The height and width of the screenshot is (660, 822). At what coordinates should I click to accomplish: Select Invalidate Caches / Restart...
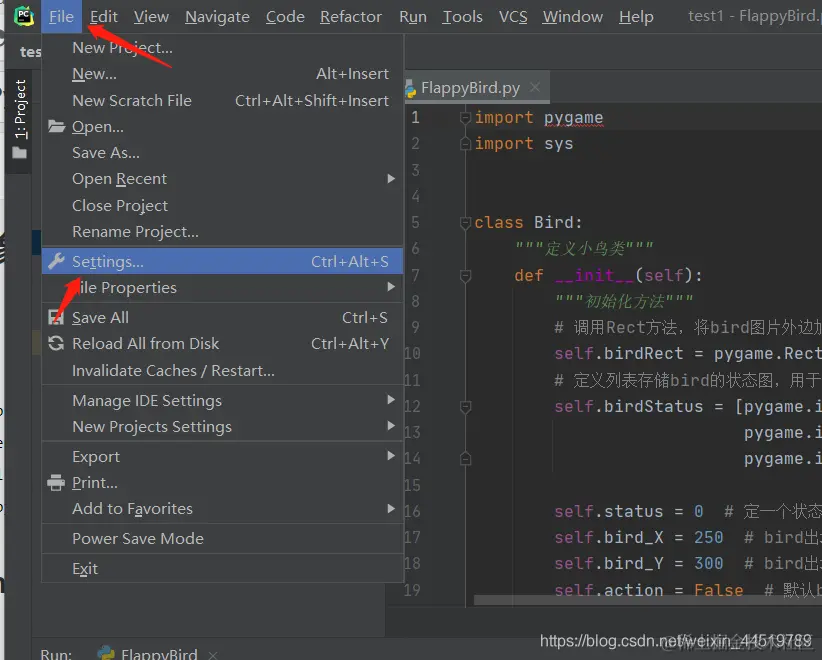[x=222, y=370]
